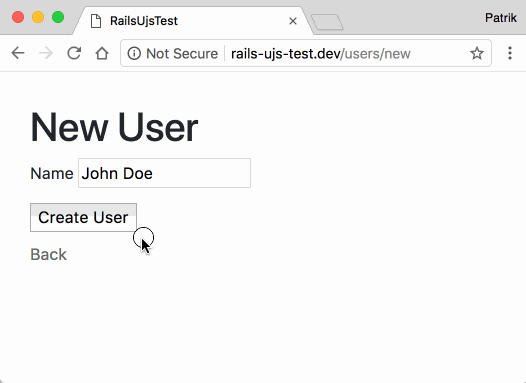Click the Patrik profile button
526x383 pixels.
[501, 18]
